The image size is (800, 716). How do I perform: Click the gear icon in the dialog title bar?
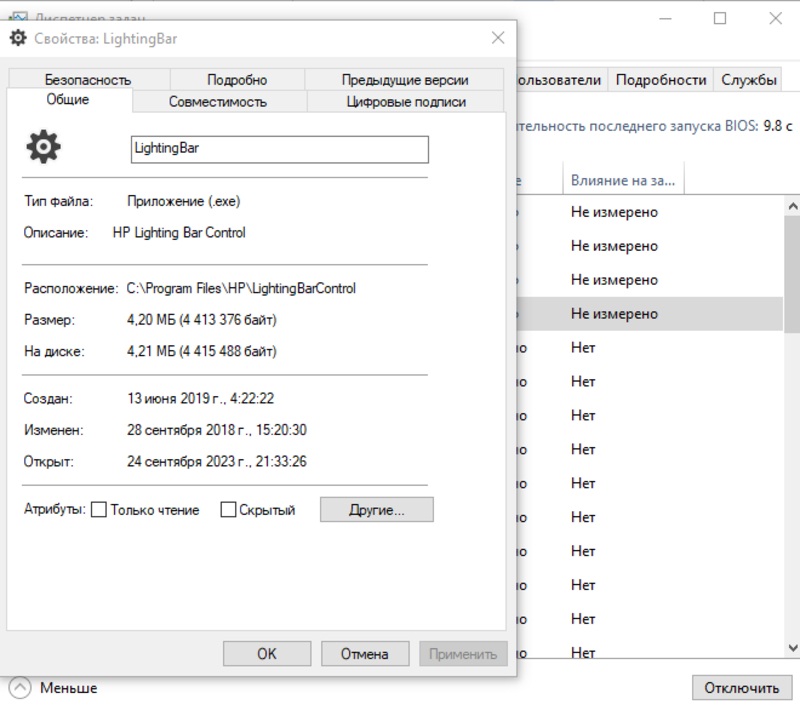[x=18, y=38]
